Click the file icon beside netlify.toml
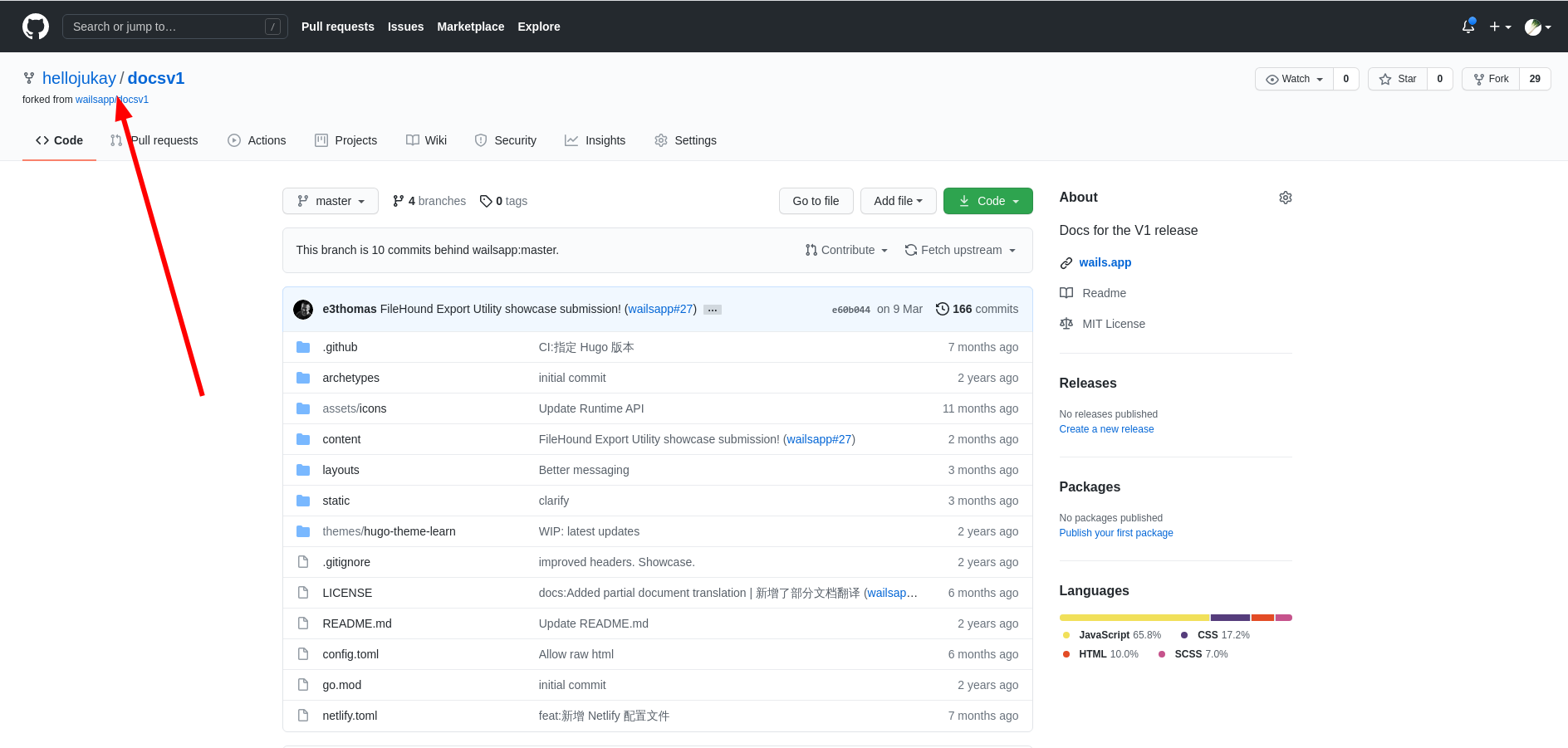This screenshot has width=1568, height=748. pos(303,716)
